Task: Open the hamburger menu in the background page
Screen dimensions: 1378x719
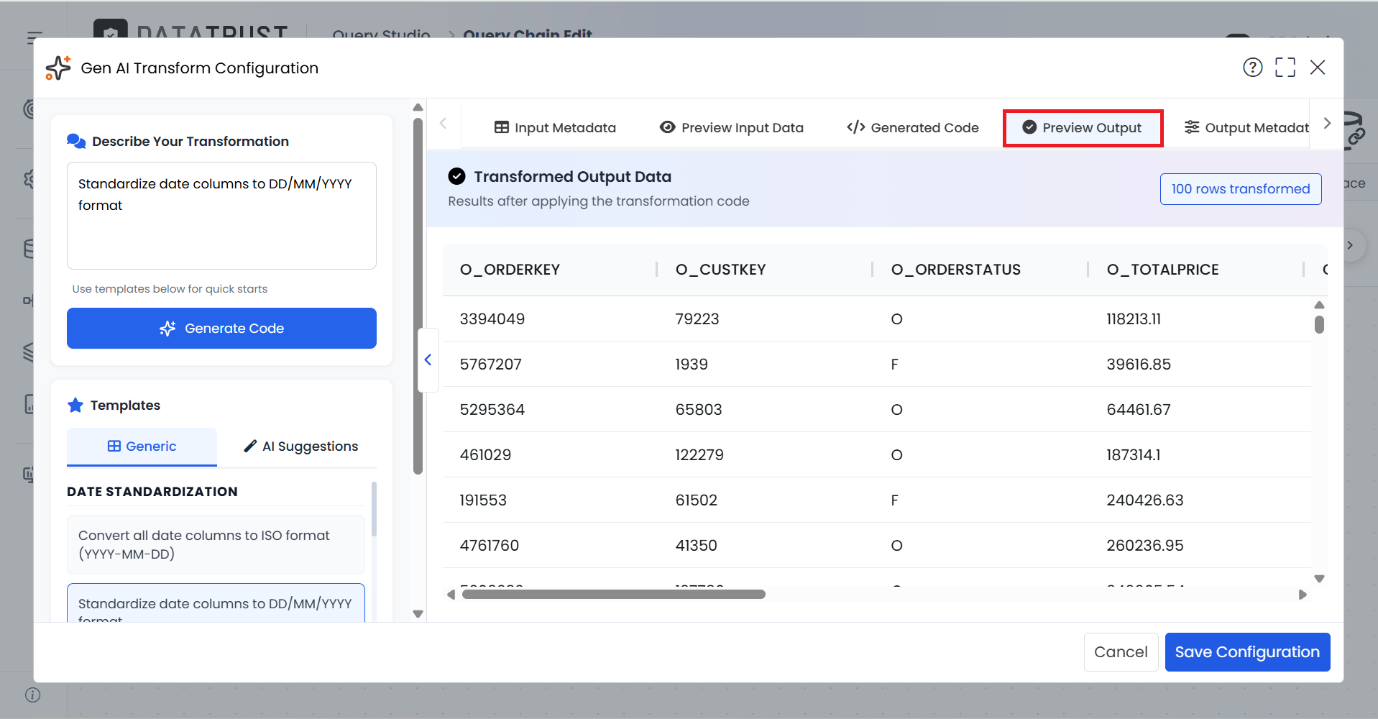Action: 35,38
